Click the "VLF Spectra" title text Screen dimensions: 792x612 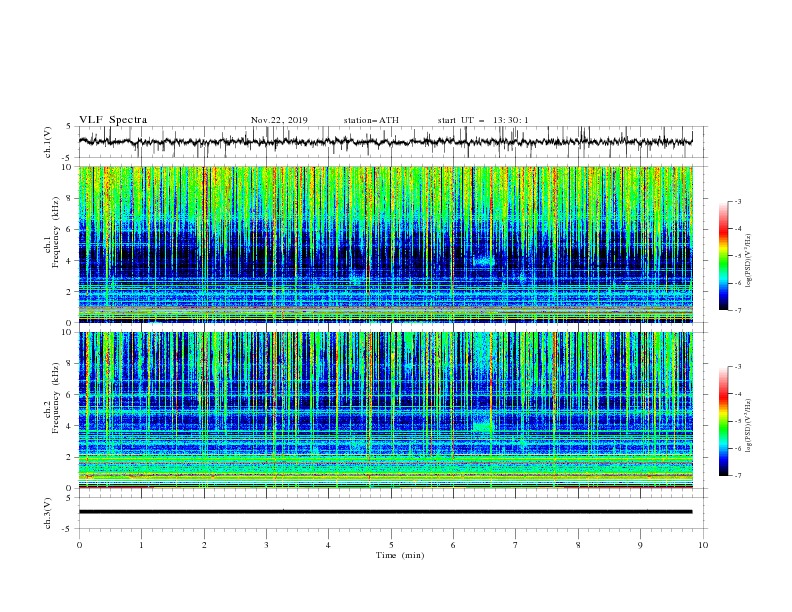[113, 120]
